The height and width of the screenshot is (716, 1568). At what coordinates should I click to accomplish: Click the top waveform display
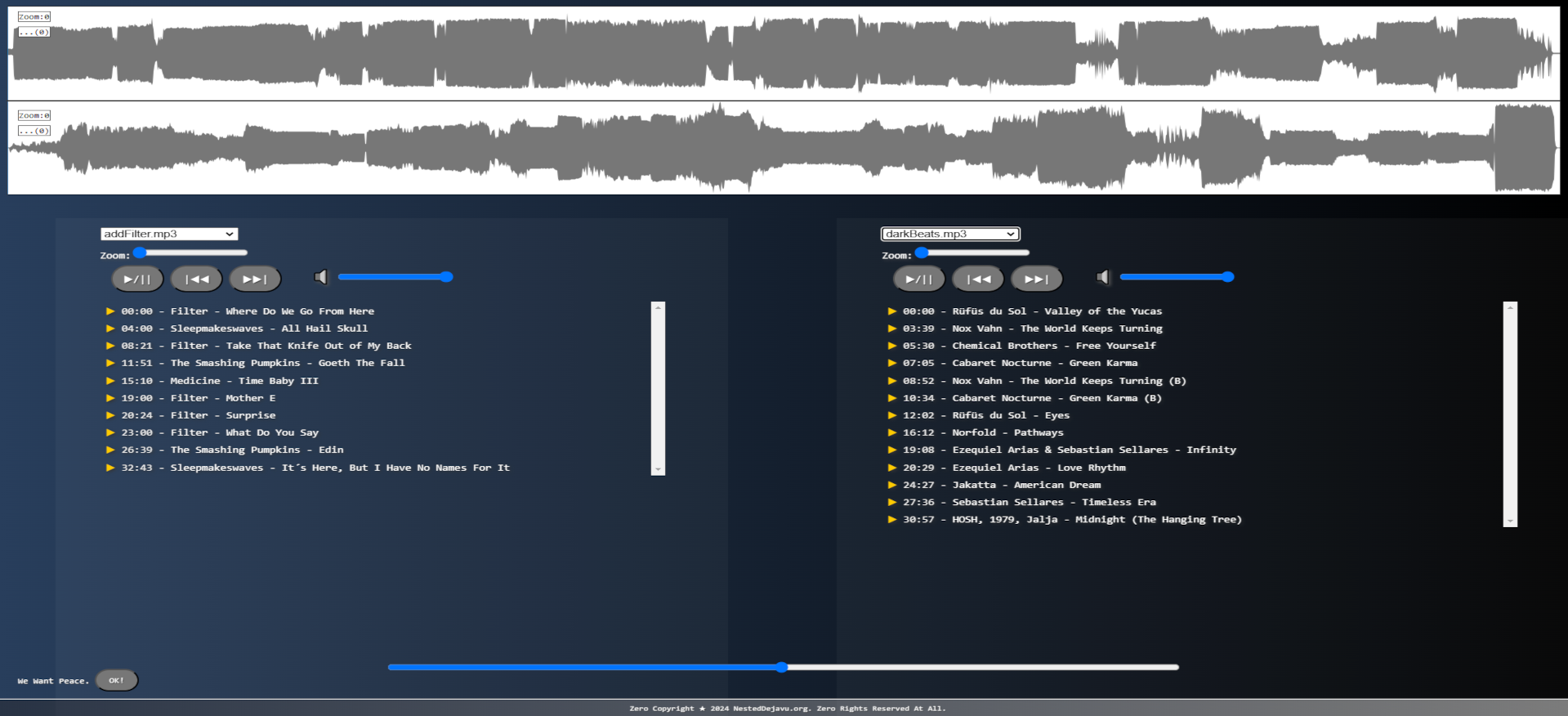784,54
